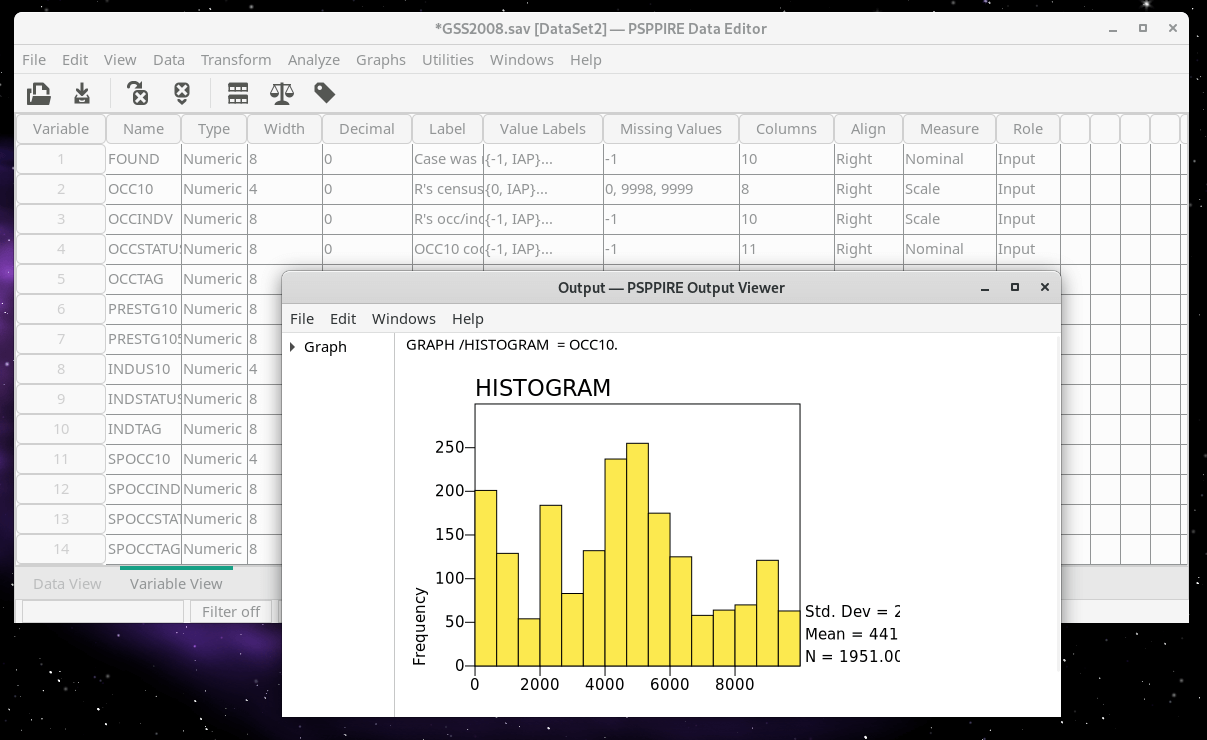Screen dimensions: 1207x740
Task: Maximize the Output Viewer window
Action: pos(1015,287)
